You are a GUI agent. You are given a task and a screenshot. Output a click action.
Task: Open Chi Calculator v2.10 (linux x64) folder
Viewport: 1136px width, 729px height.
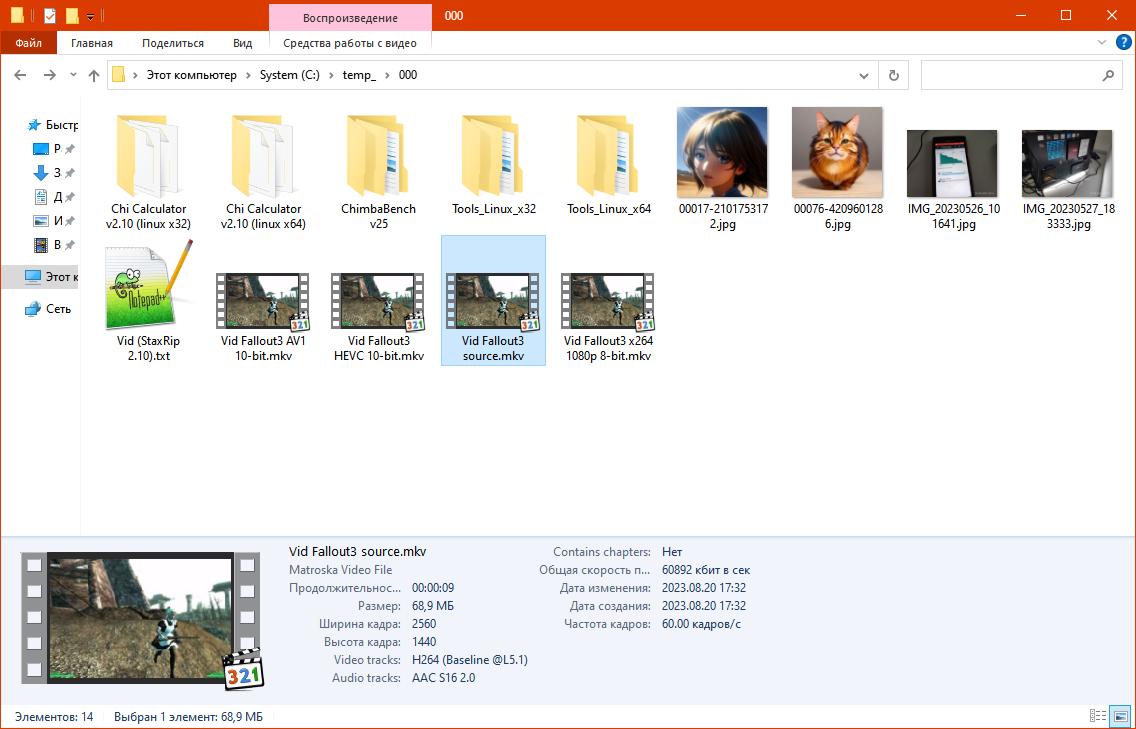click(x=263, y=170)
